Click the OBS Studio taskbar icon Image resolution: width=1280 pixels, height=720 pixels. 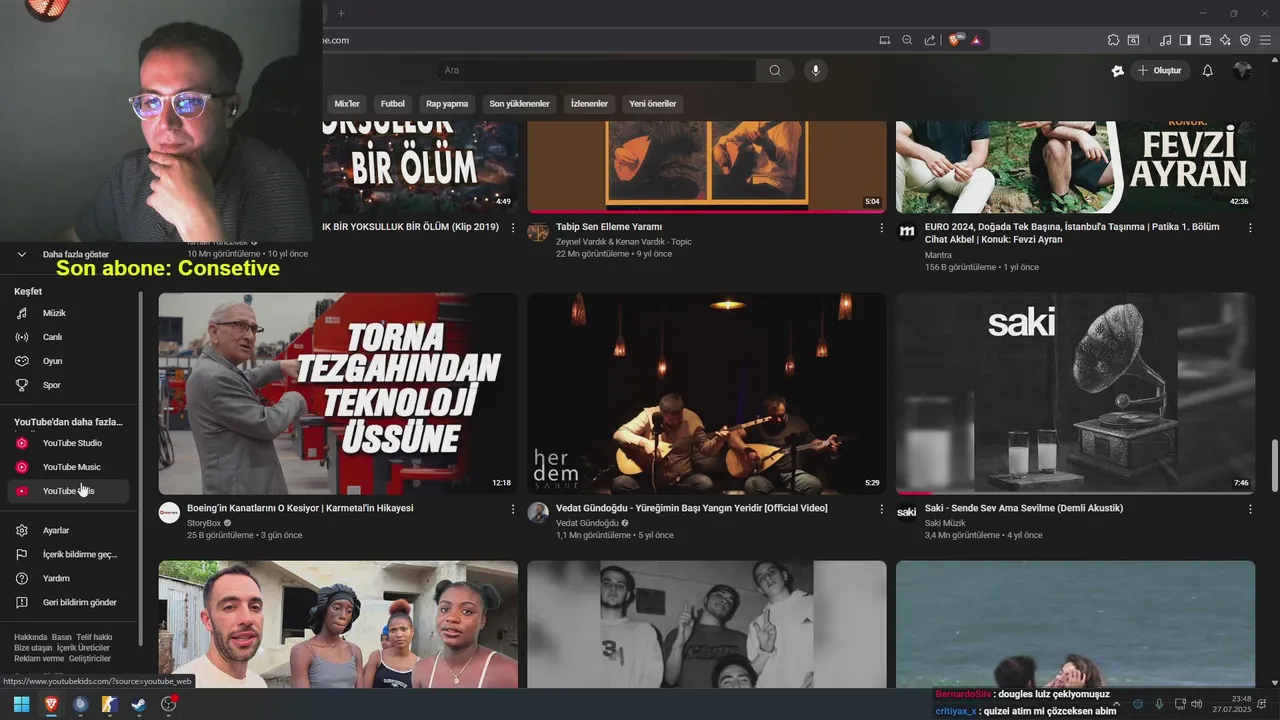click(168, 705)
